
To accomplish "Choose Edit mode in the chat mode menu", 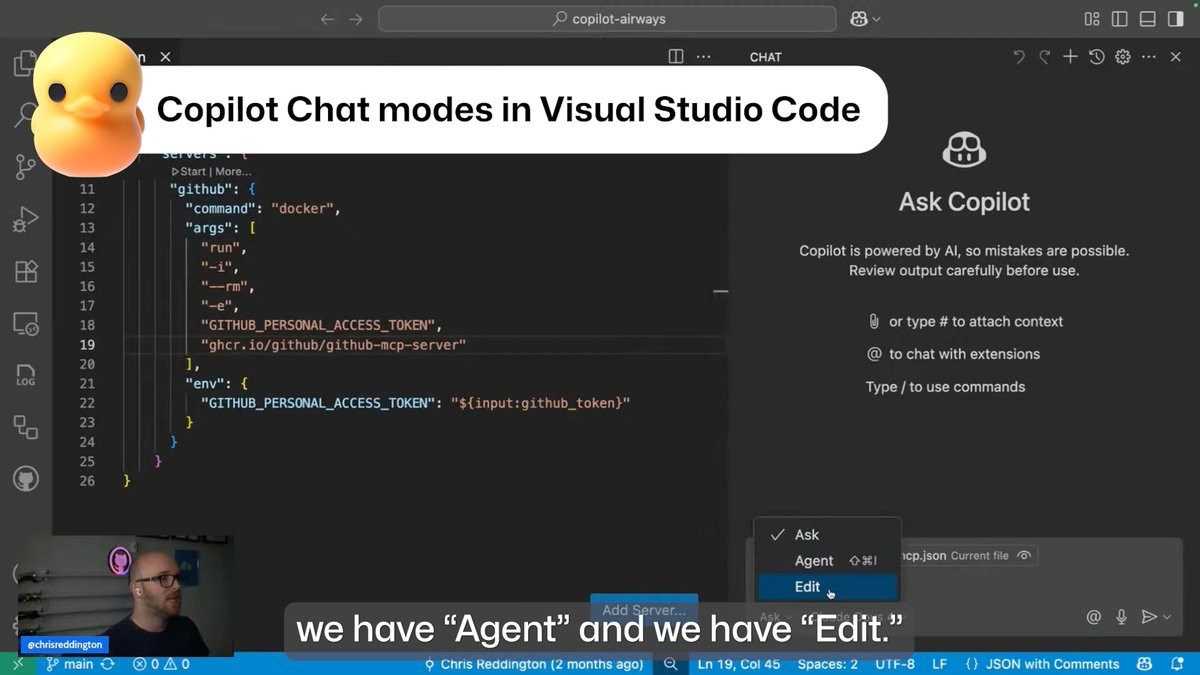I will pyautogui.click(x=827, y=587).
